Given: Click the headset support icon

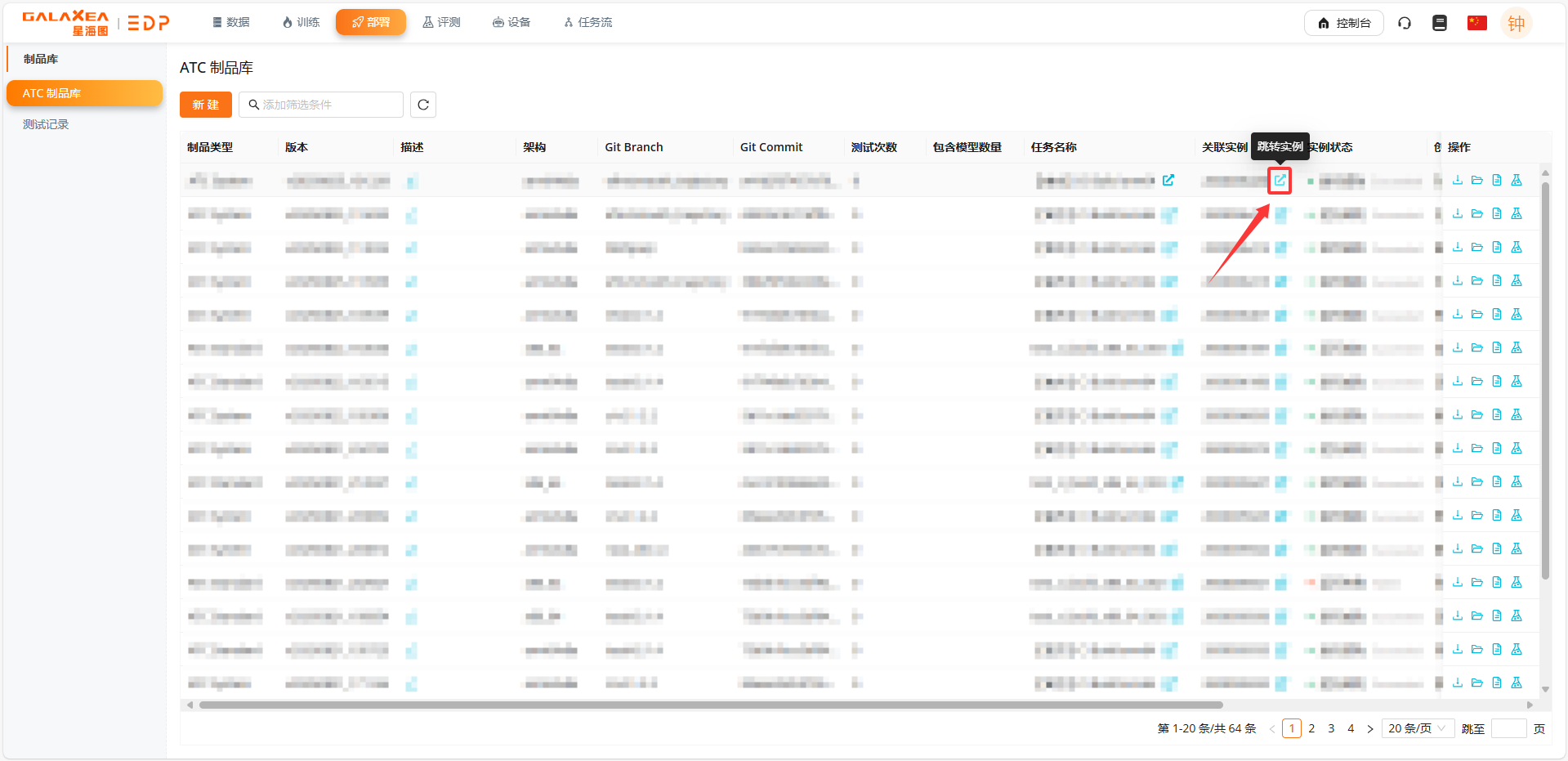Looking at the screenshot, I should (1405, 23).
